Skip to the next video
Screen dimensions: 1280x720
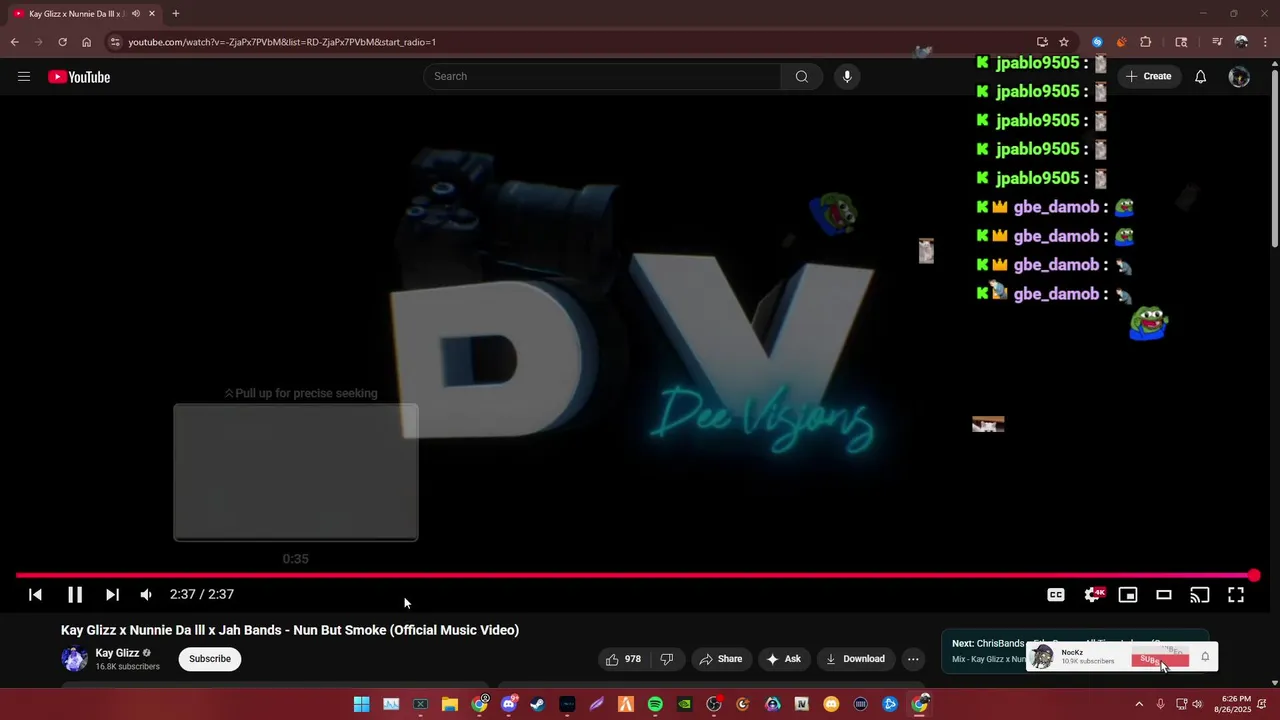tap(112, 594)
